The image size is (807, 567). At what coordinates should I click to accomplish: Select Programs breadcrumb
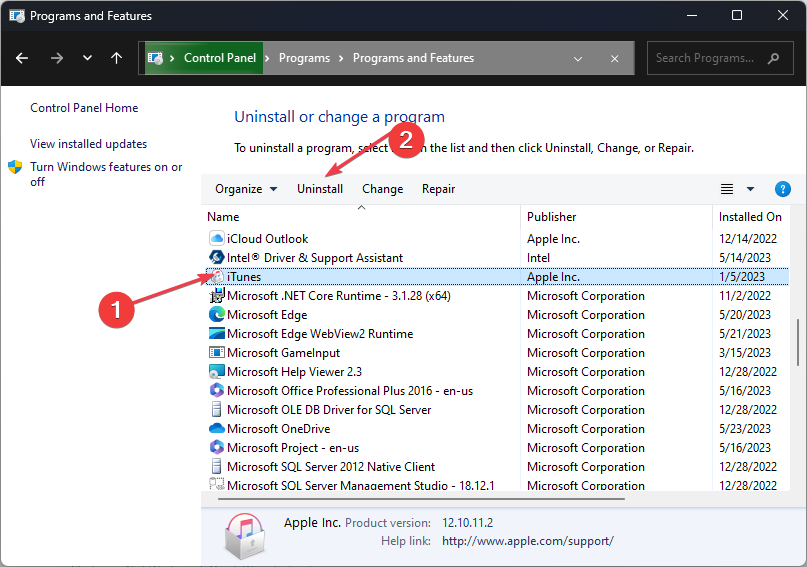tap(304, 58)
